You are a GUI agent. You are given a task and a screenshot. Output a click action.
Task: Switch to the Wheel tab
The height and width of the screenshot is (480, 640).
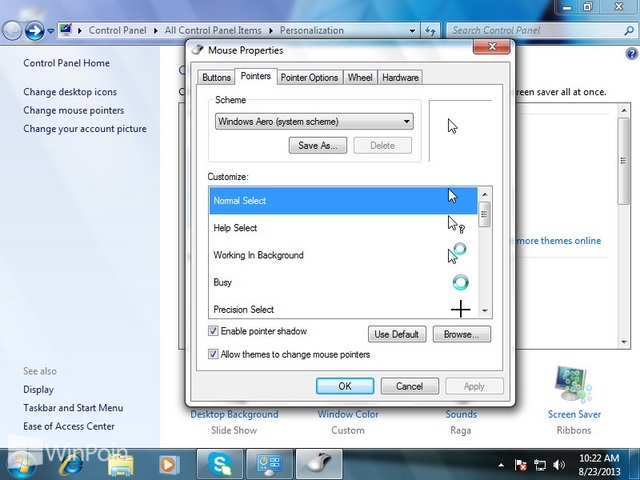coord(360,78)
